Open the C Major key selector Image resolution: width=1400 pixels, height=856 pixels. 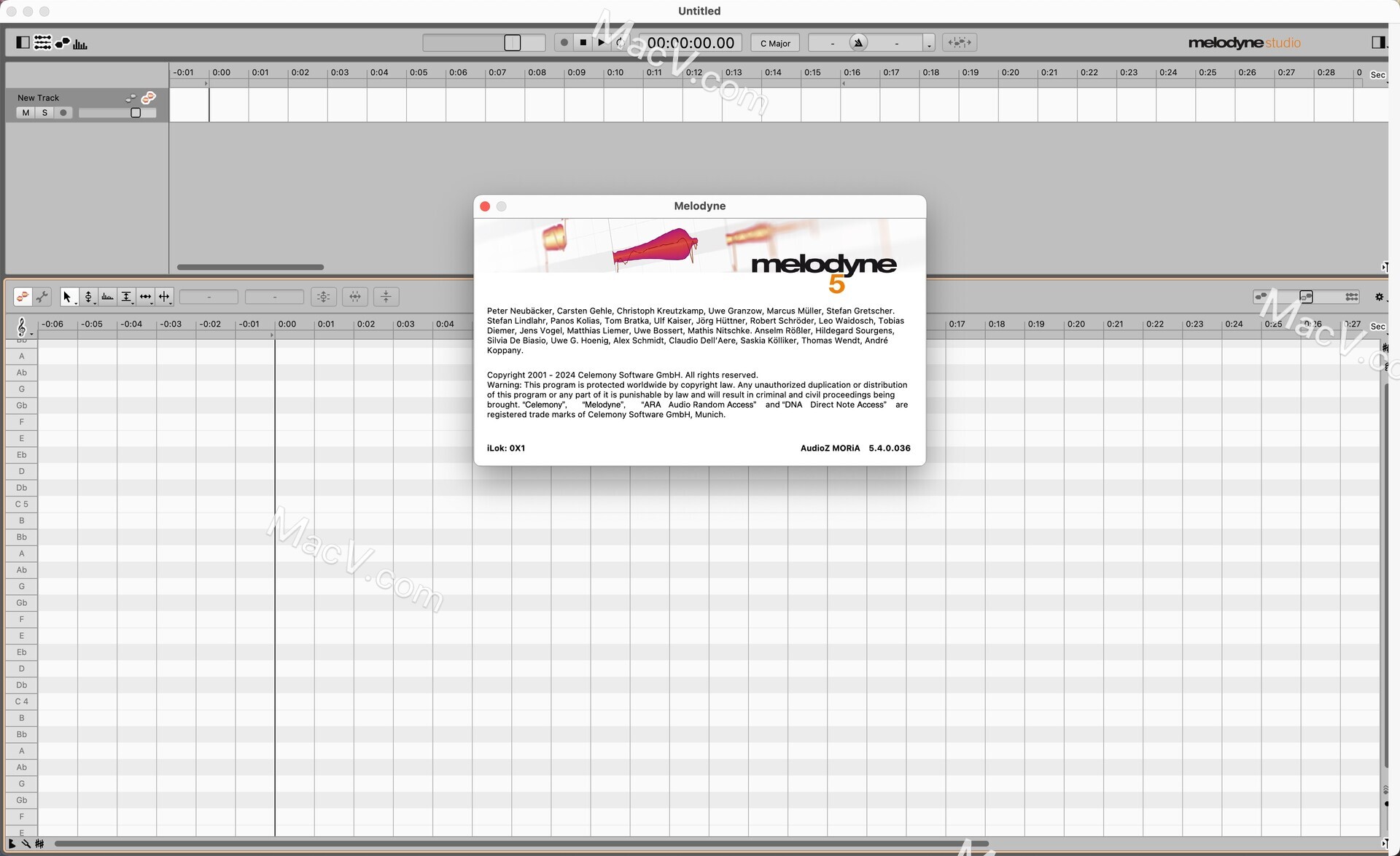pos(775,43)
